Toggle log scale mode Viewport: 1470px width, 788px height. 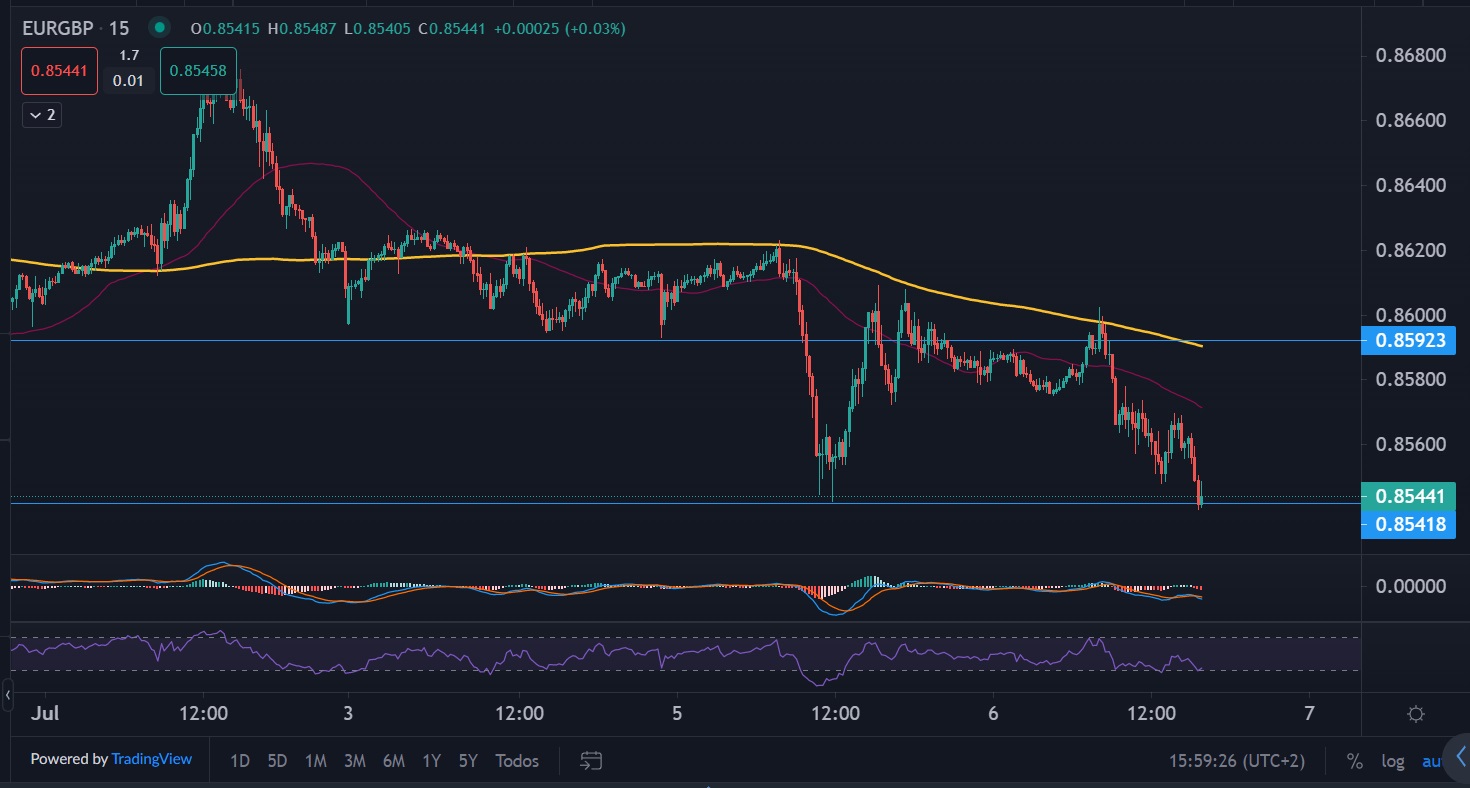[x=1393, y=761]
